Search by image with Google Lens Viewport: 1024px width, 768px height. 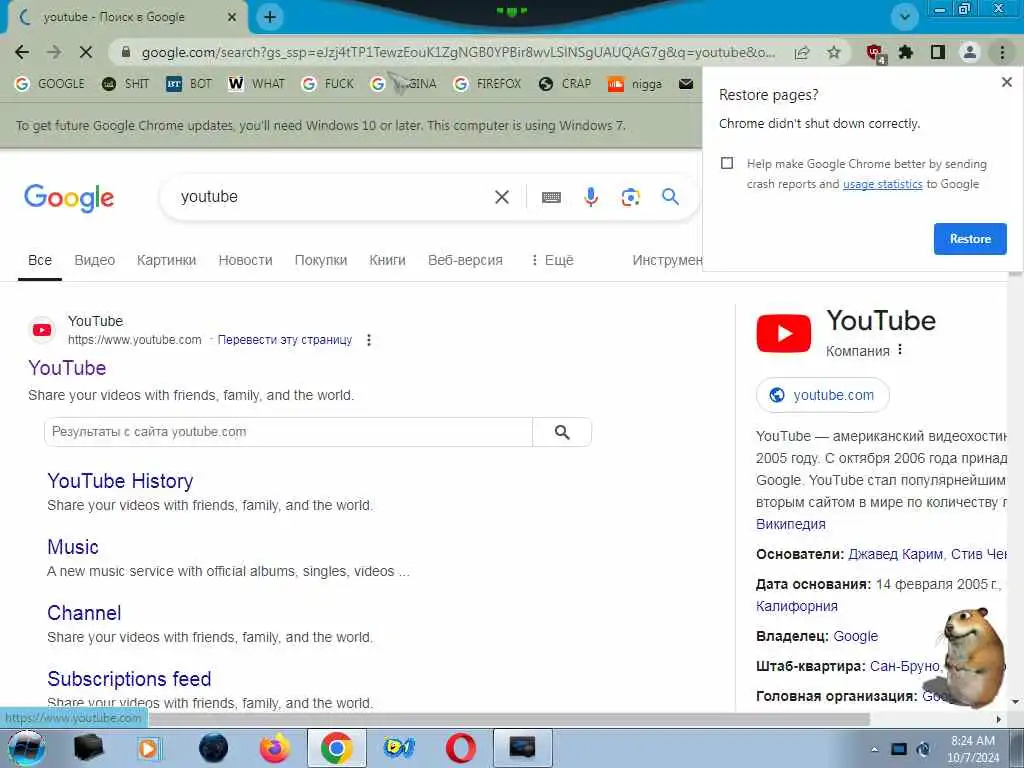point(630,197)
